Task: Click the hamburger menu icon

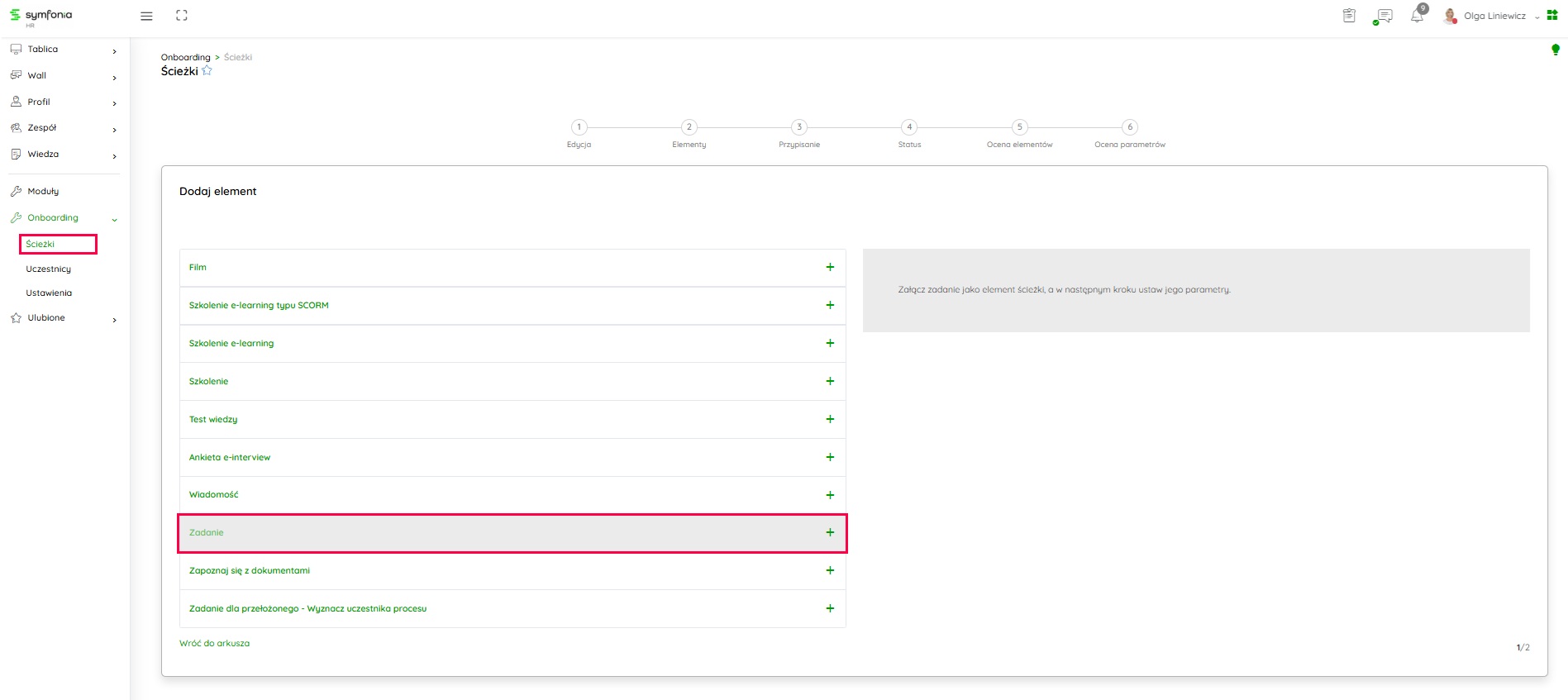Action: coord(146,16)
